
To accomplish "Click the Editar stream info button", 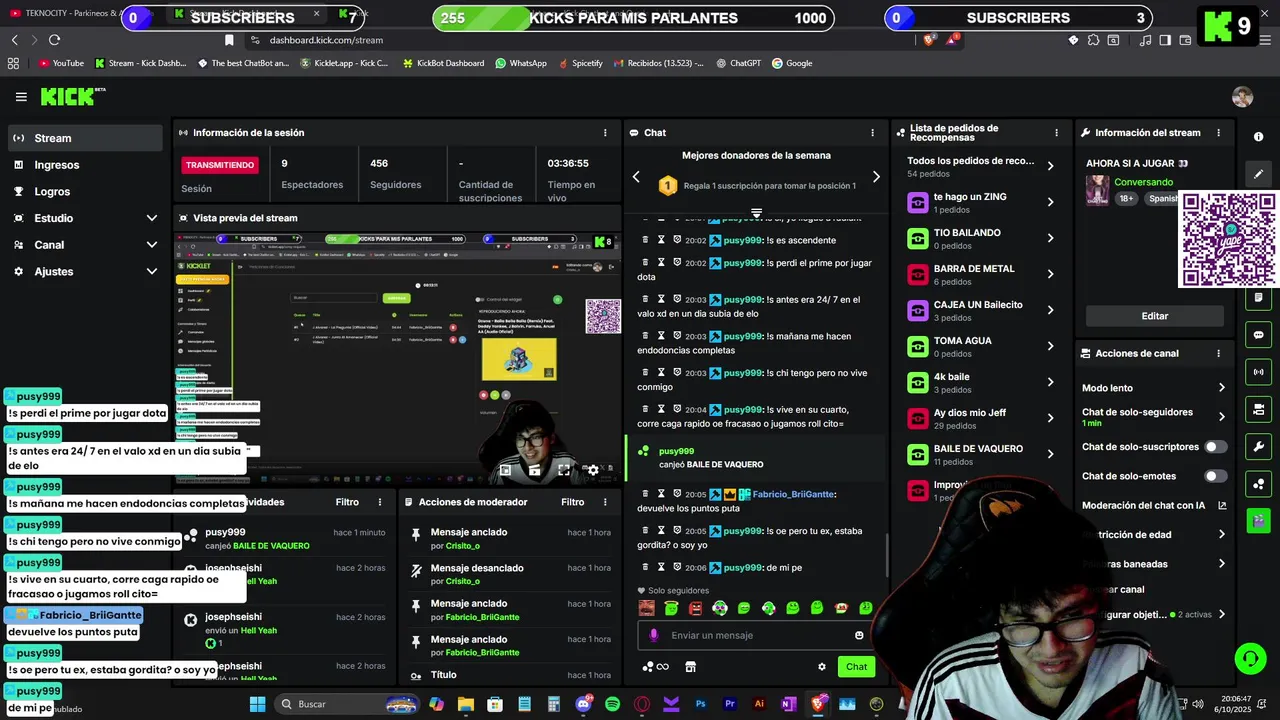I will click(x=1155, y=316).
